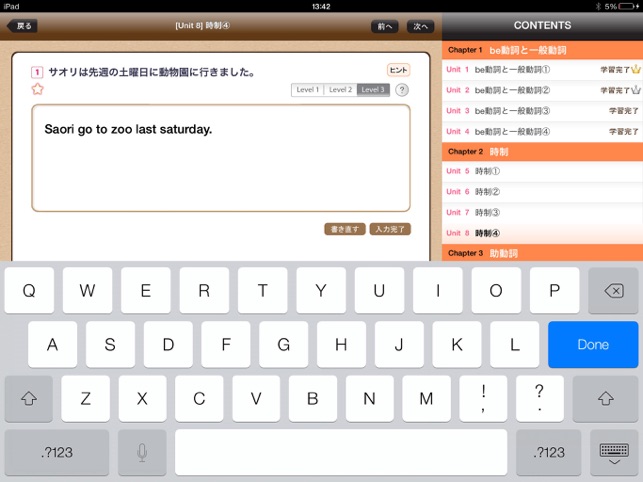Viewport: 643px width, 482px height.
Task: Tap the P key
Action: click(554, 290)
